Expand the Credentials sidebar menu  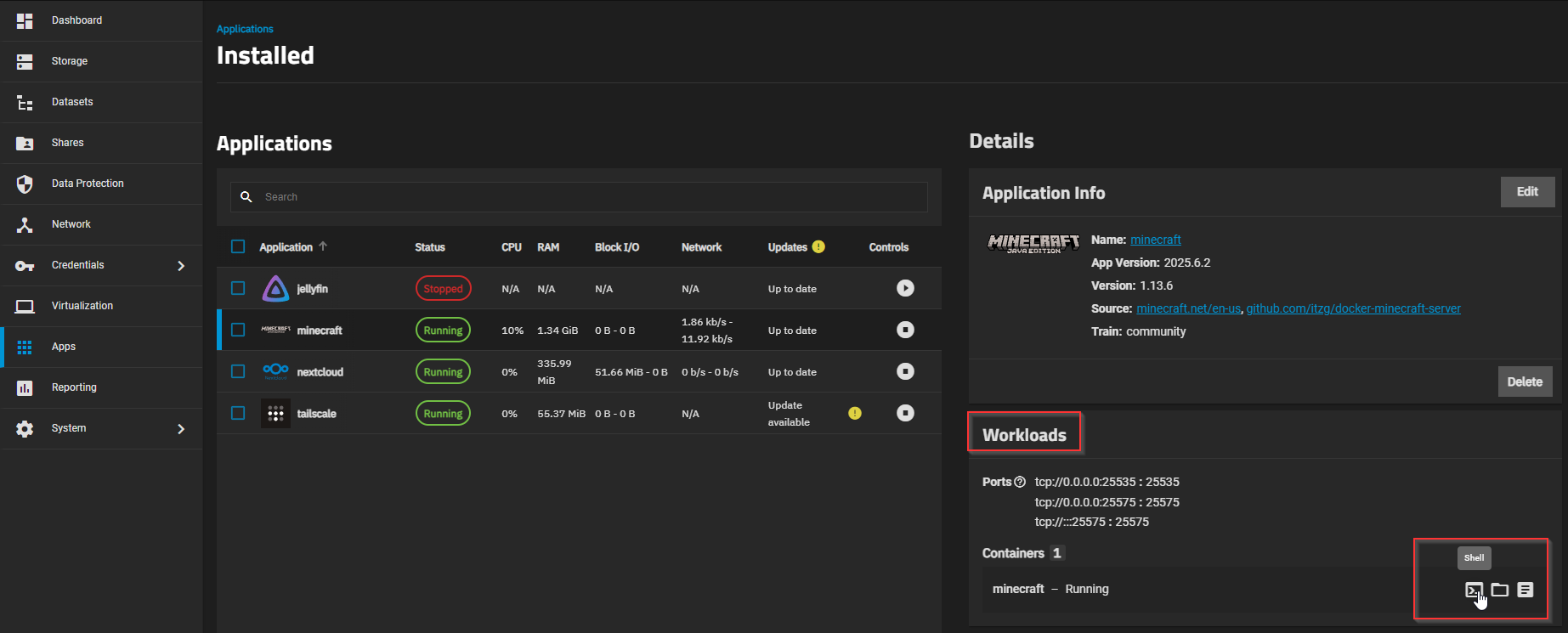click(180, 265)
